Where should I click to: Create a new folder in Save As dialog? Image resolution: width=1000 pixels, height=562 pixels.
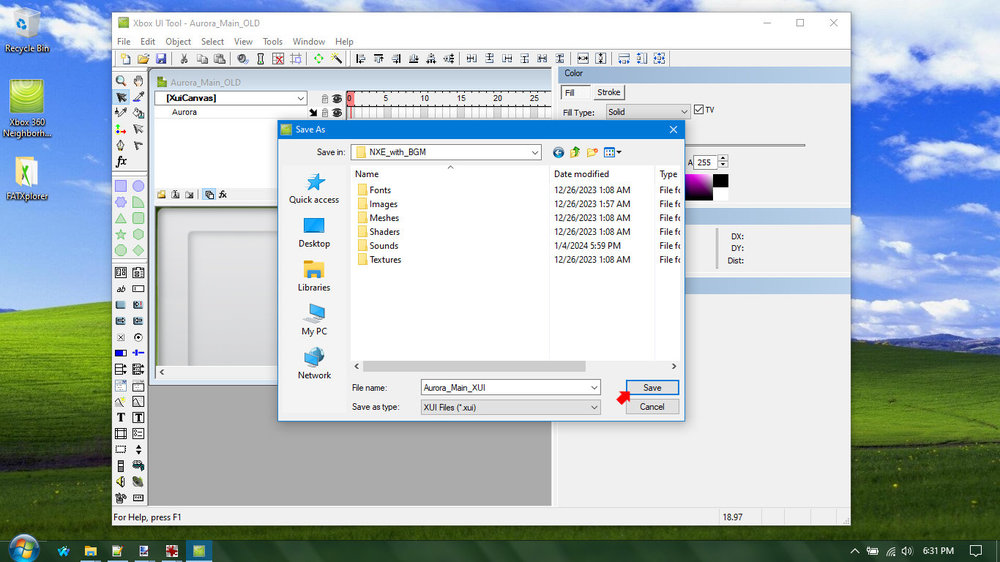[x=592, y=152]
